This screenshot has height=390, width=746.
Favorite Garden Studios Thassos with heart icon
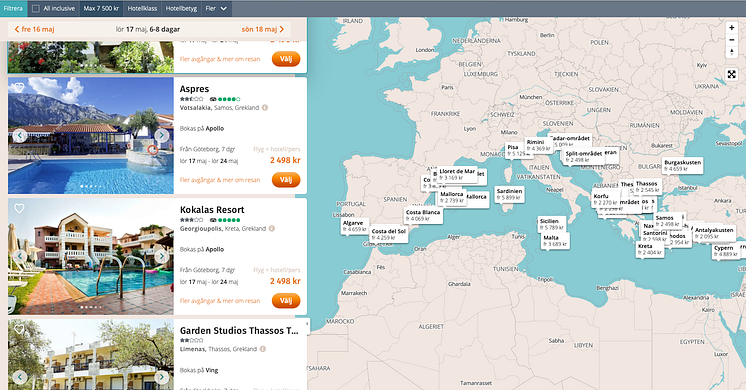point(19,329)
